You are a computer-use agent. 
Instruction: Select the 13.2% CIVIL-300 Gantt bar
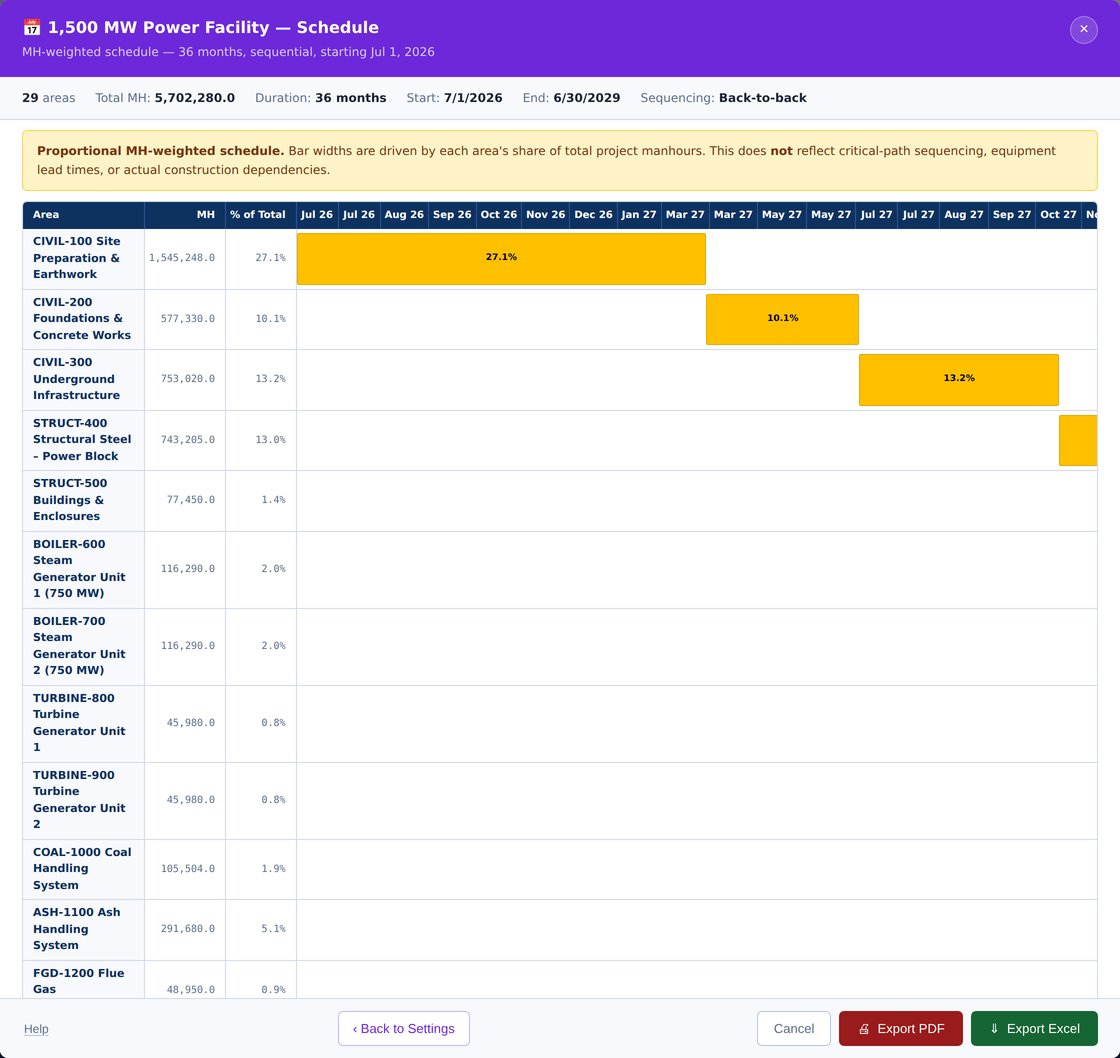pos(959,379)
